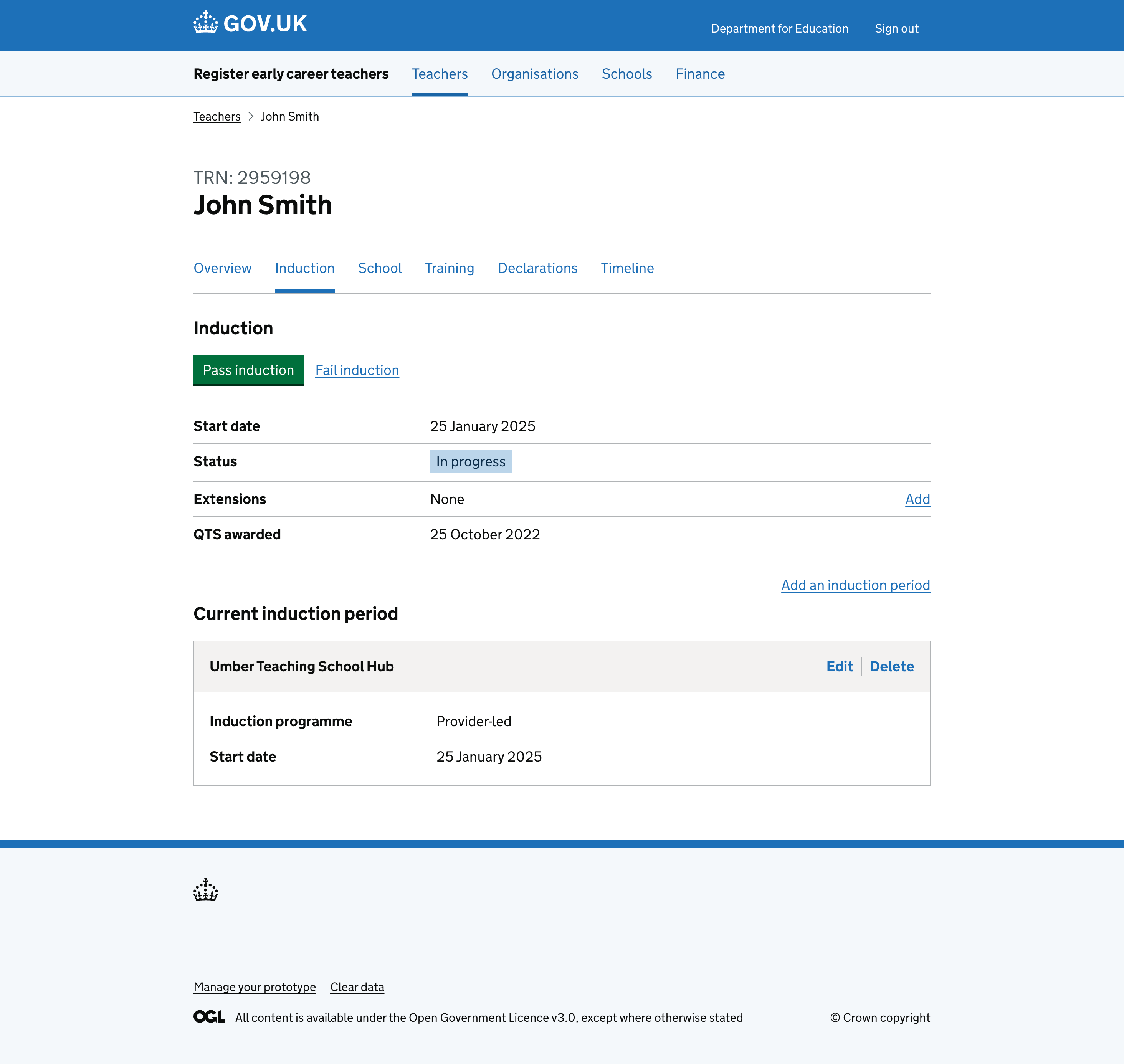This screenshot has width=1124, height=1064.
Task: Navigate to the Finance section
Action: point(700,74)
